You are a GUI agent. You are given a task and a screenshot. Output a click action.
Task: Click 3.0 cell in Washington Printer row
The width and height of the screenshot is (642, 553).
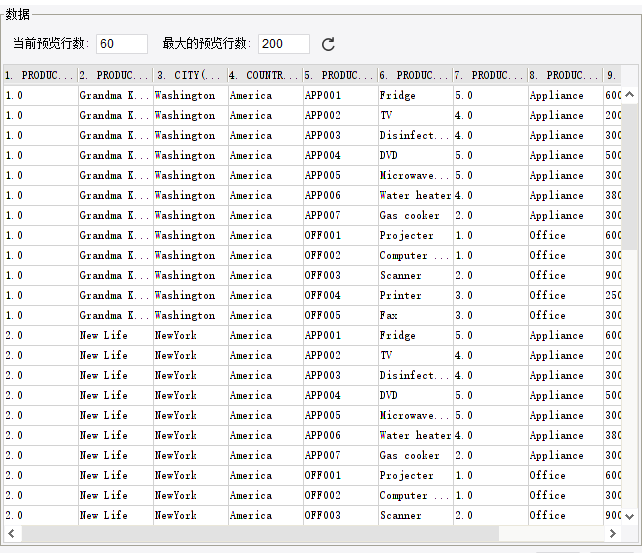(x=490, y=296)
